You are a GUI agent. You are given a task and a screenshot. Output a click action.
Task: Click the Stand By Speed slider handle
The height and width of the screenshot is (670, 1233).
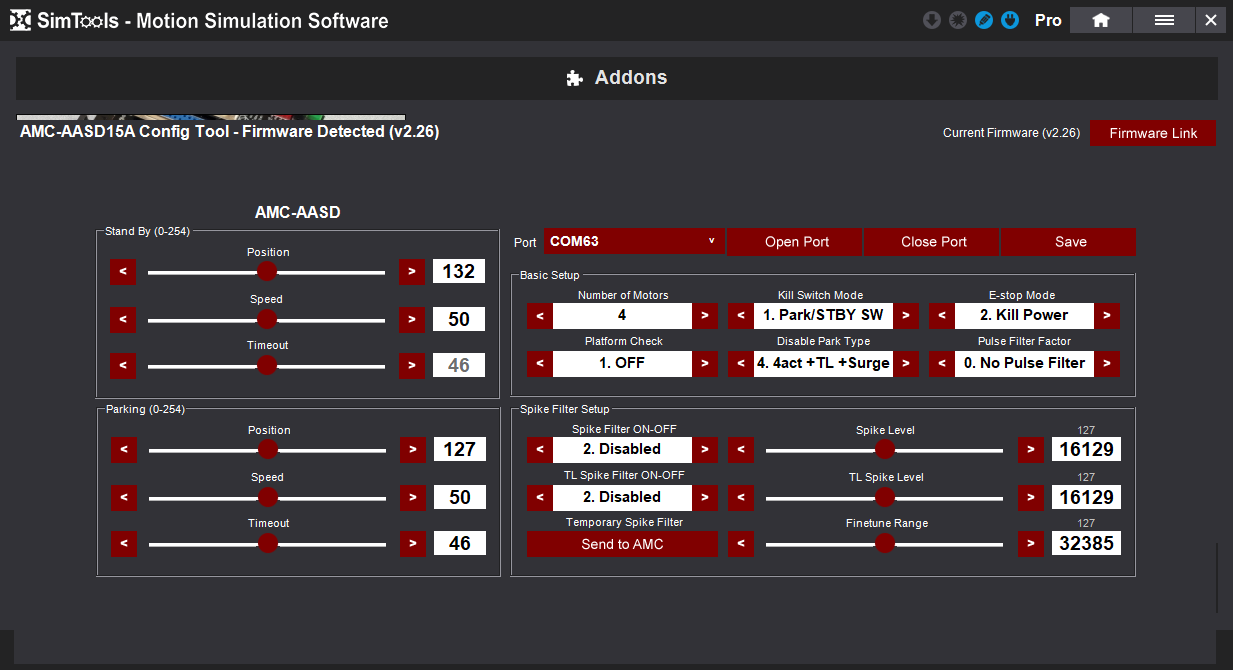pos(266,319)
